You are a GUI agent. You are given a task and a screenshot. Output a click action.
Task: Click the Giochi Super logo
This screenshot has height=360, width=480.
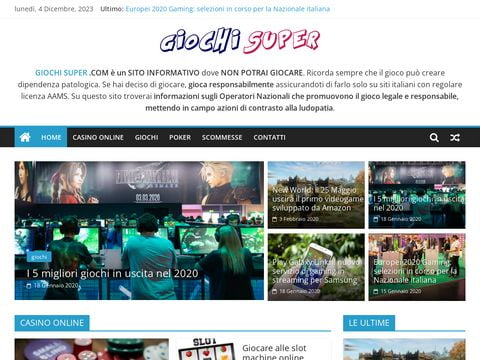(240, 41)
